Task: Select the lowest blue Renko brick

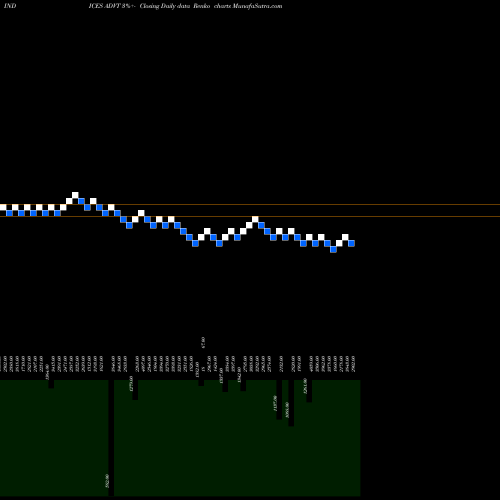Action: coord(333,249)
